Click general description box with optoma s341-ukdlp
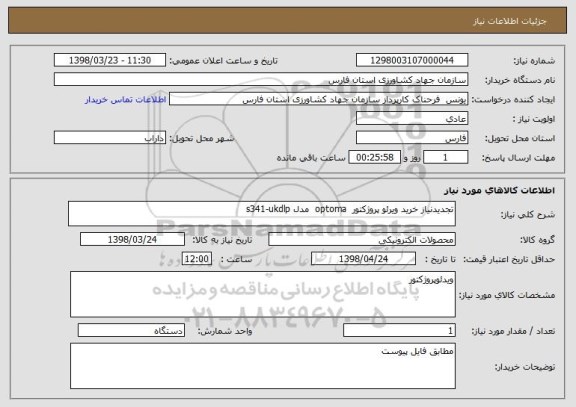This screenshot has height=407, width=576. (262, 213)
